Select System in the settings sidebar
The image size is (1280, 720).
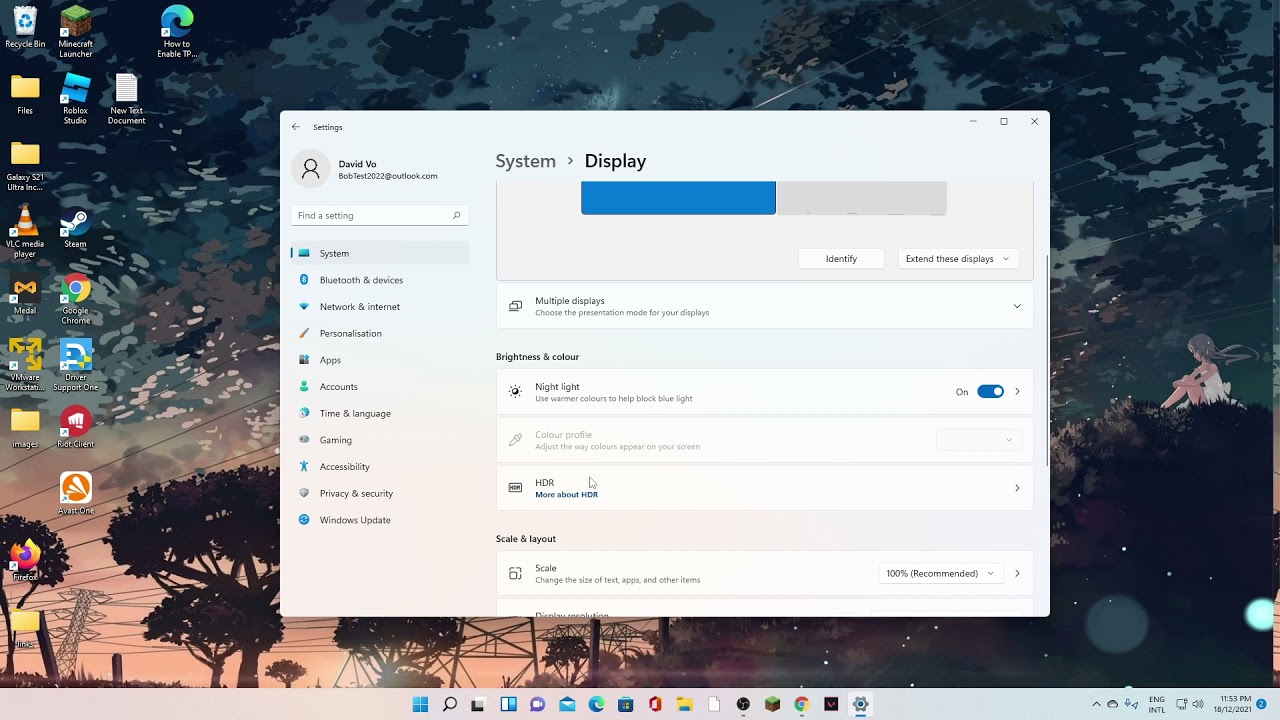[x=379, y=253]
